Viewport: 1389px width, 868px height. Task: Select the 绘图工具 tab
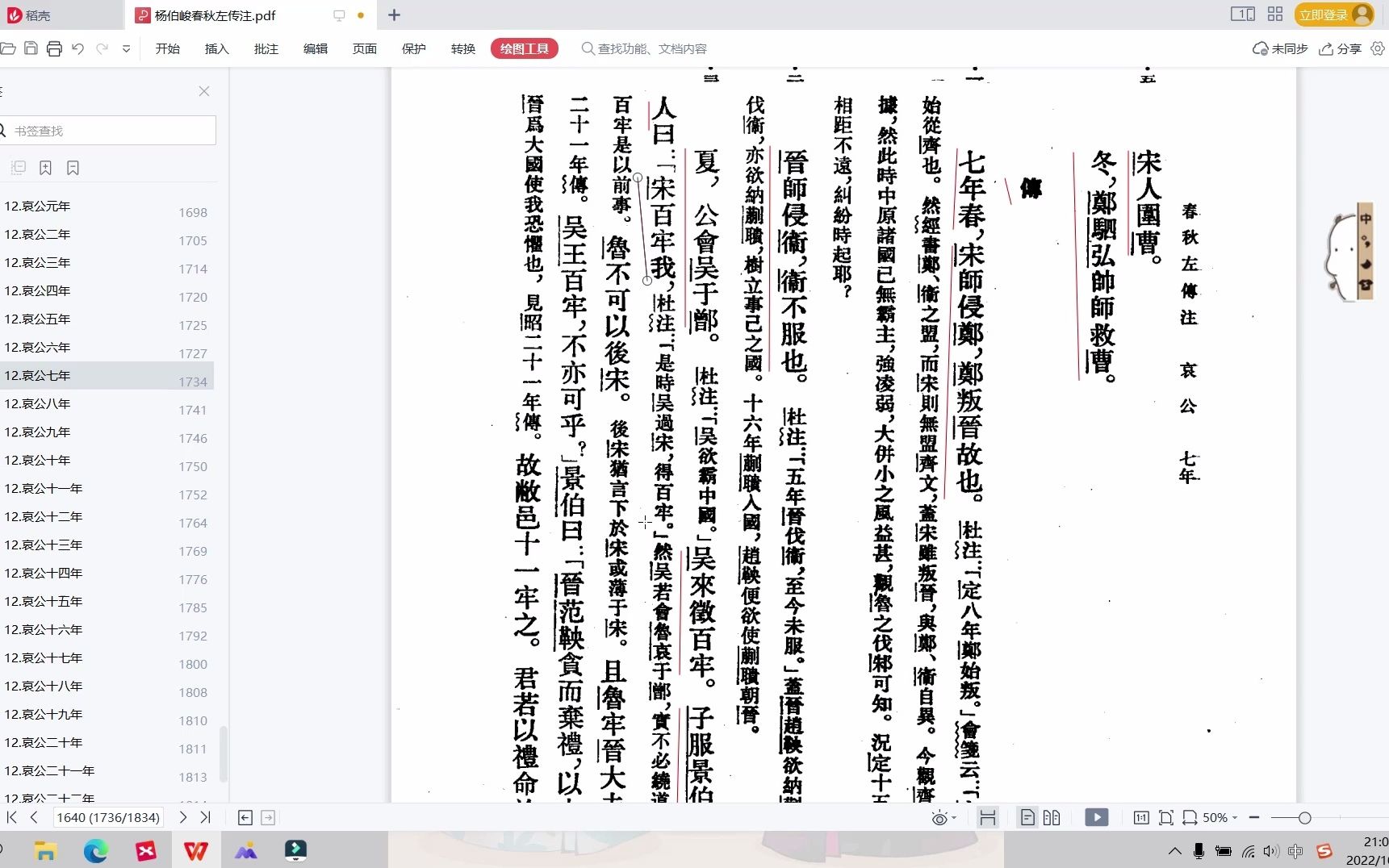525,48
